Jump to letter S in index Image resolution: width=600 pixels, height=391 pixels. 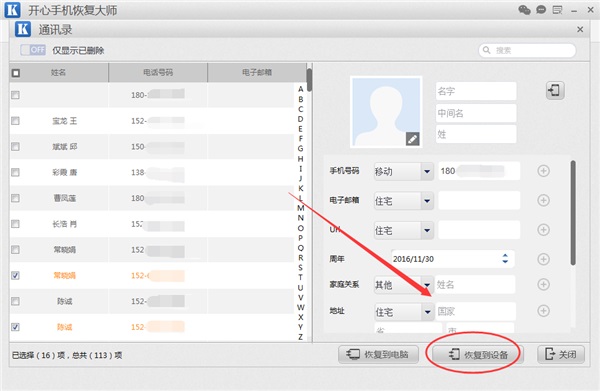300,267
